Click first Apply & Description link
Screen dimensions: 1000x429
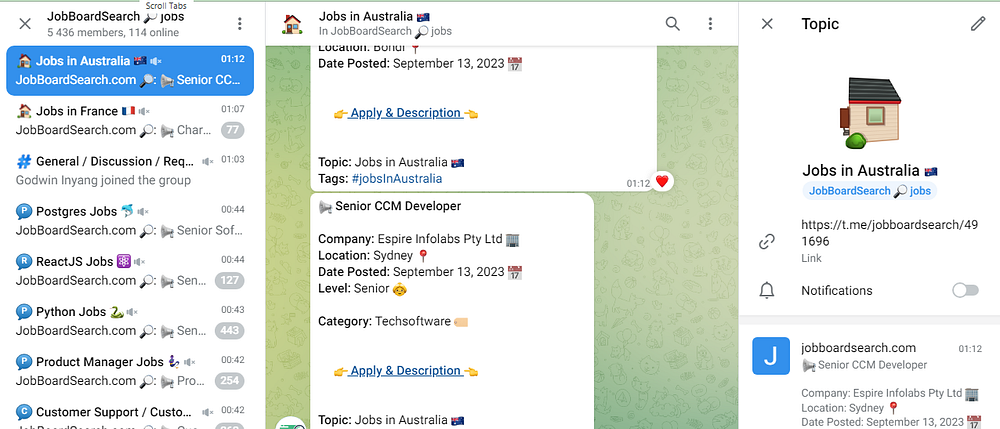[x=406, y=113]
